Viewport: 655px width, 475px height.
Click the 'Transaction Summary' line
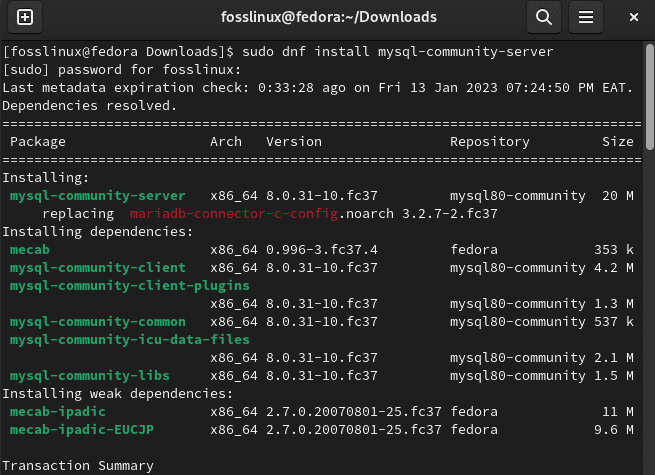tap(78, 466)
